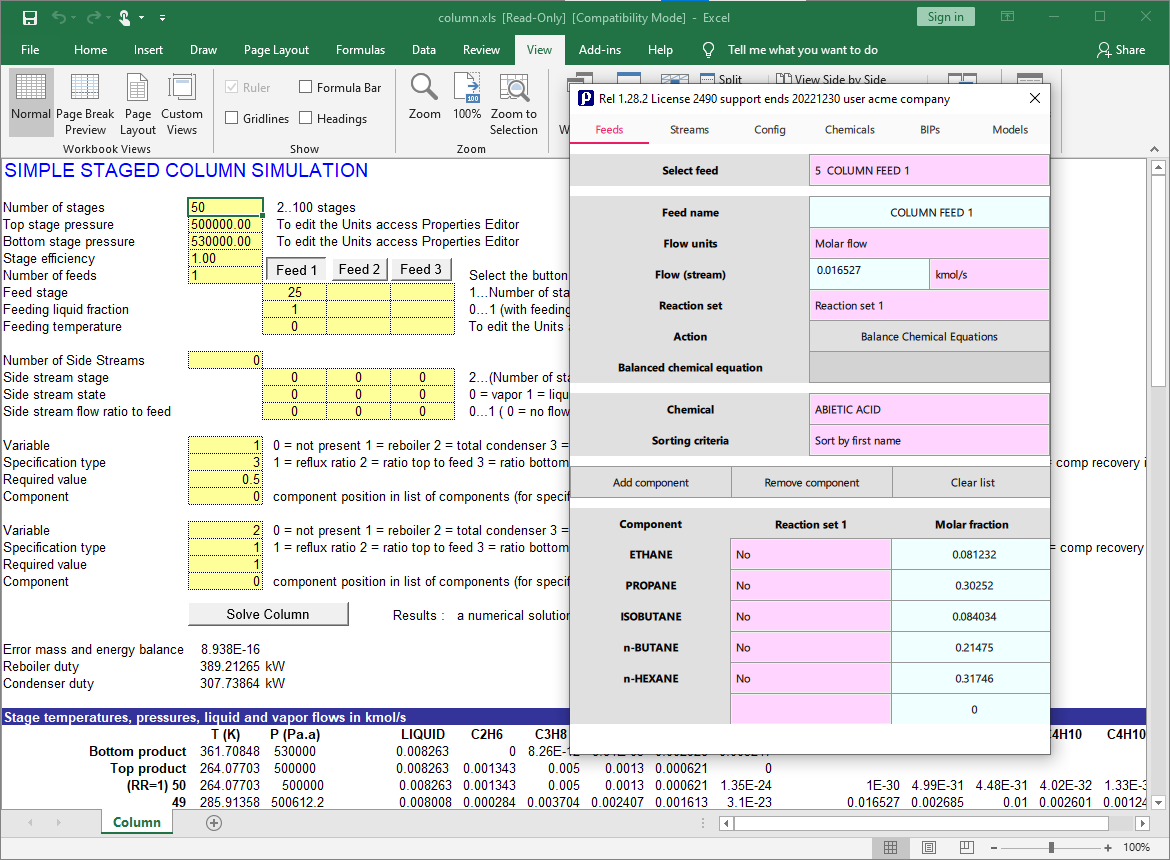Click the Add component button
1170x860 pixels.
tap(651, 483)
